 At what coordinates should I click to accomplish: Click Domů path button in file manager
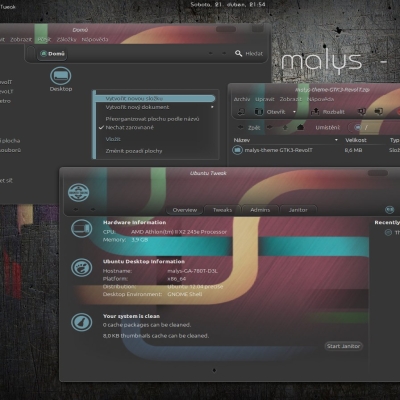click(52, 53)
